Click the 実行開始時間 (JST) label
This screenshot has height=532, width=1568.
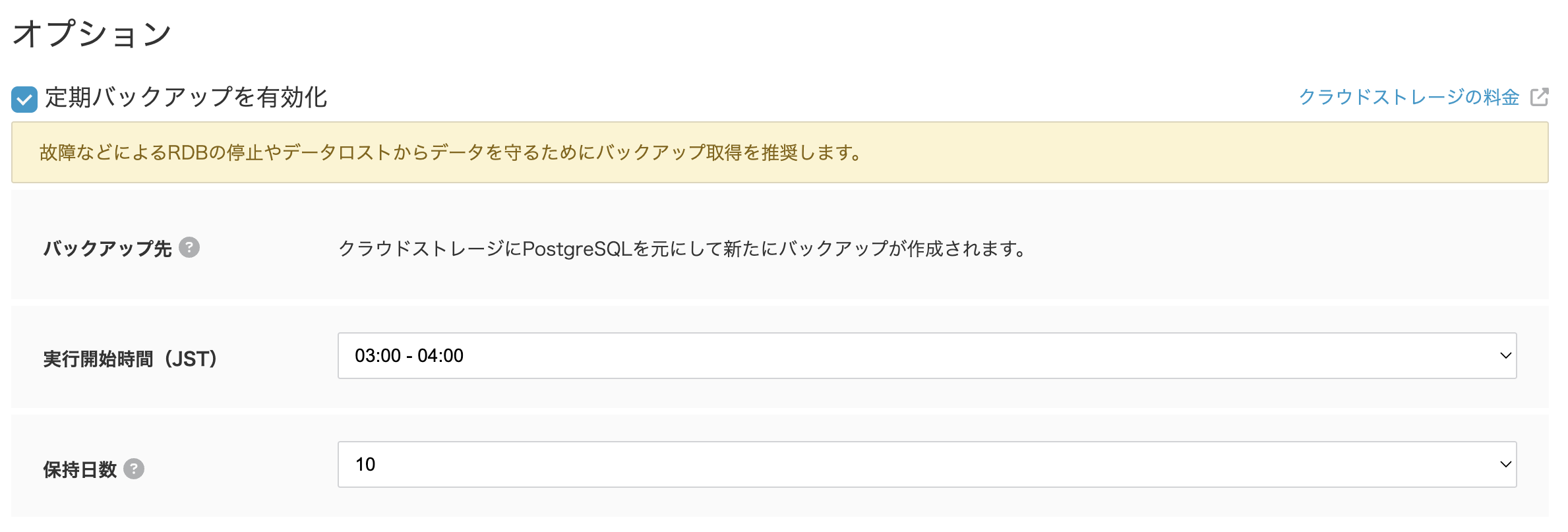pyautogui.click(x=130, y=359)
